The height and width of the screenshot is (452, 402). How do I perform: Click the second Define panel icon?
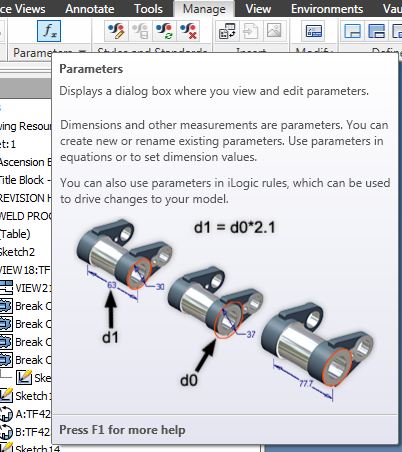pos(377,31)
